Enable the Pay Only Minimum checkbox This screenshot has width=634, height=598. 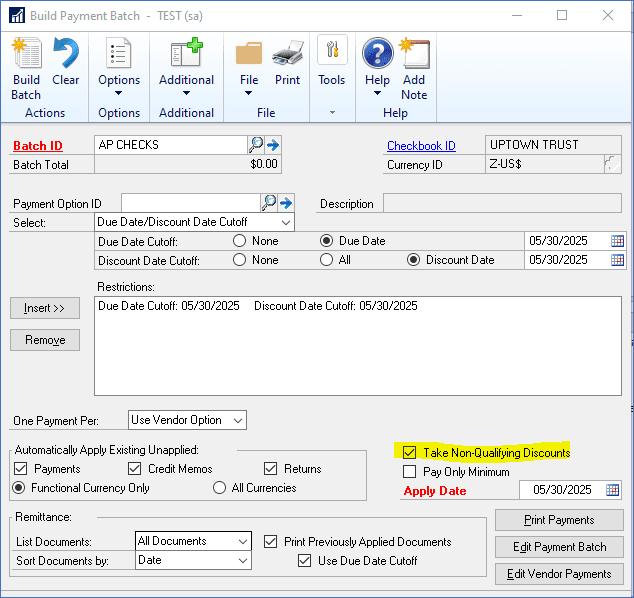click(409, 471)
